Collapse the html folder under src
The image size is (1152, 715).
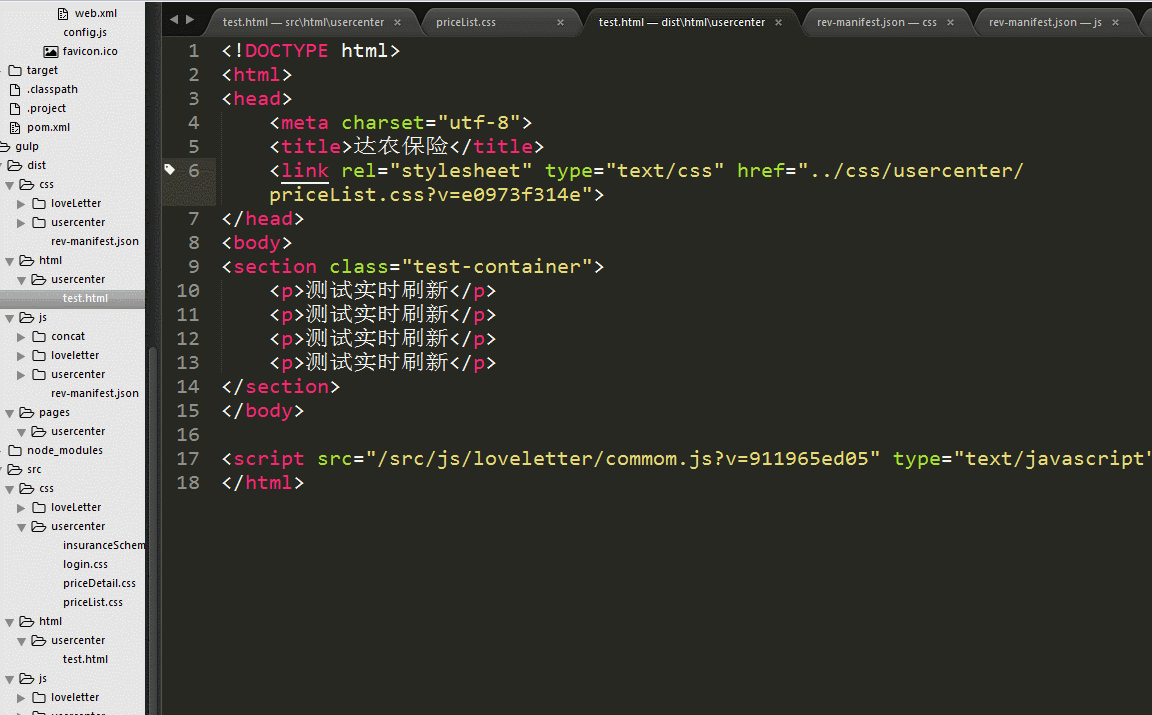tap(10, 622)
